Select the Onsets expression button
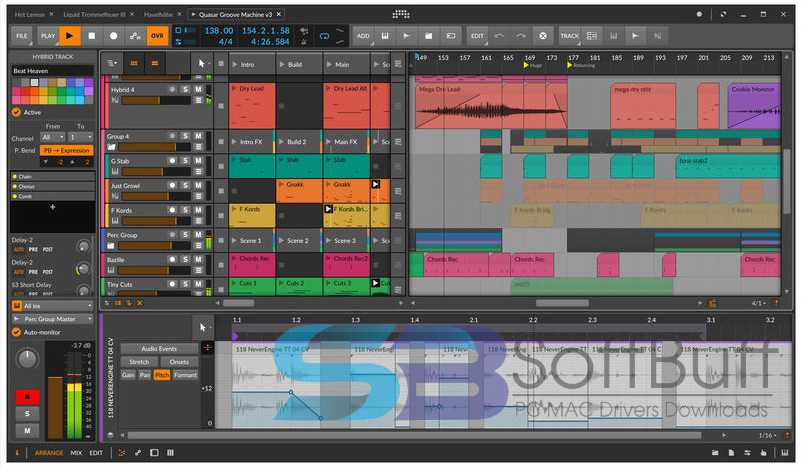The image size is (801, 467). [x=179, y=362]
